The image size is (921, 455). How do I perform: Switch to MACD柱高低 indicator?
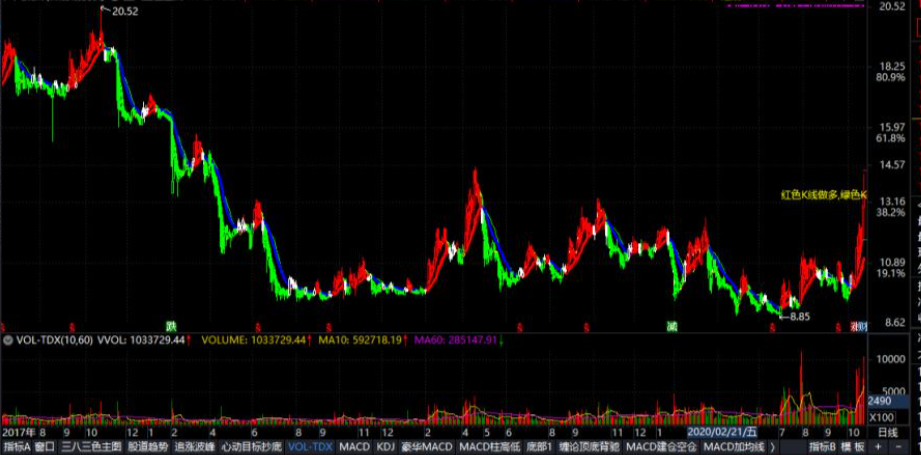click(490, 447)
